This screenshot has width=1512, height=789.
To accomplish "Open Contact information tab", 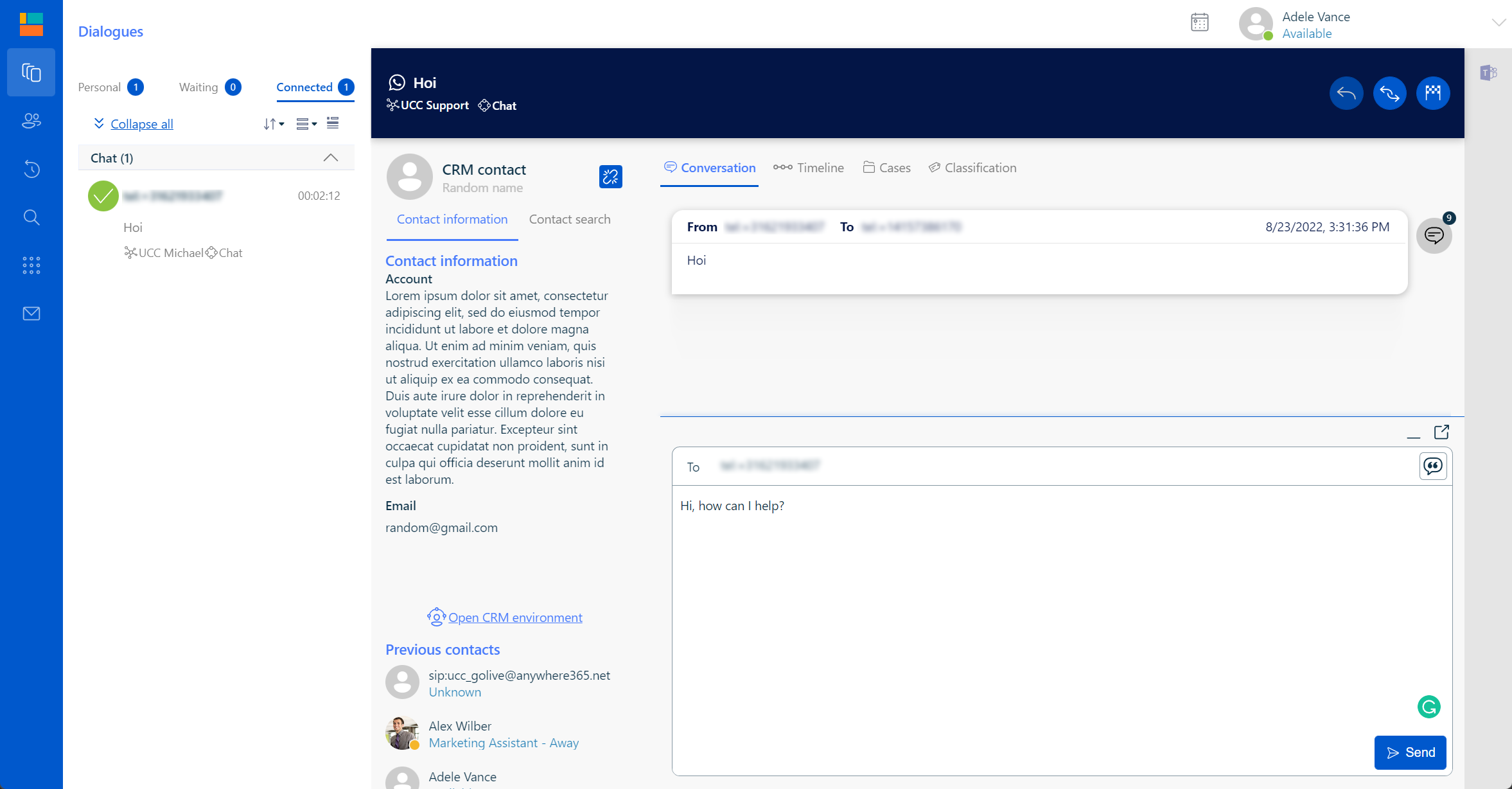I will (x=452, y=220).
